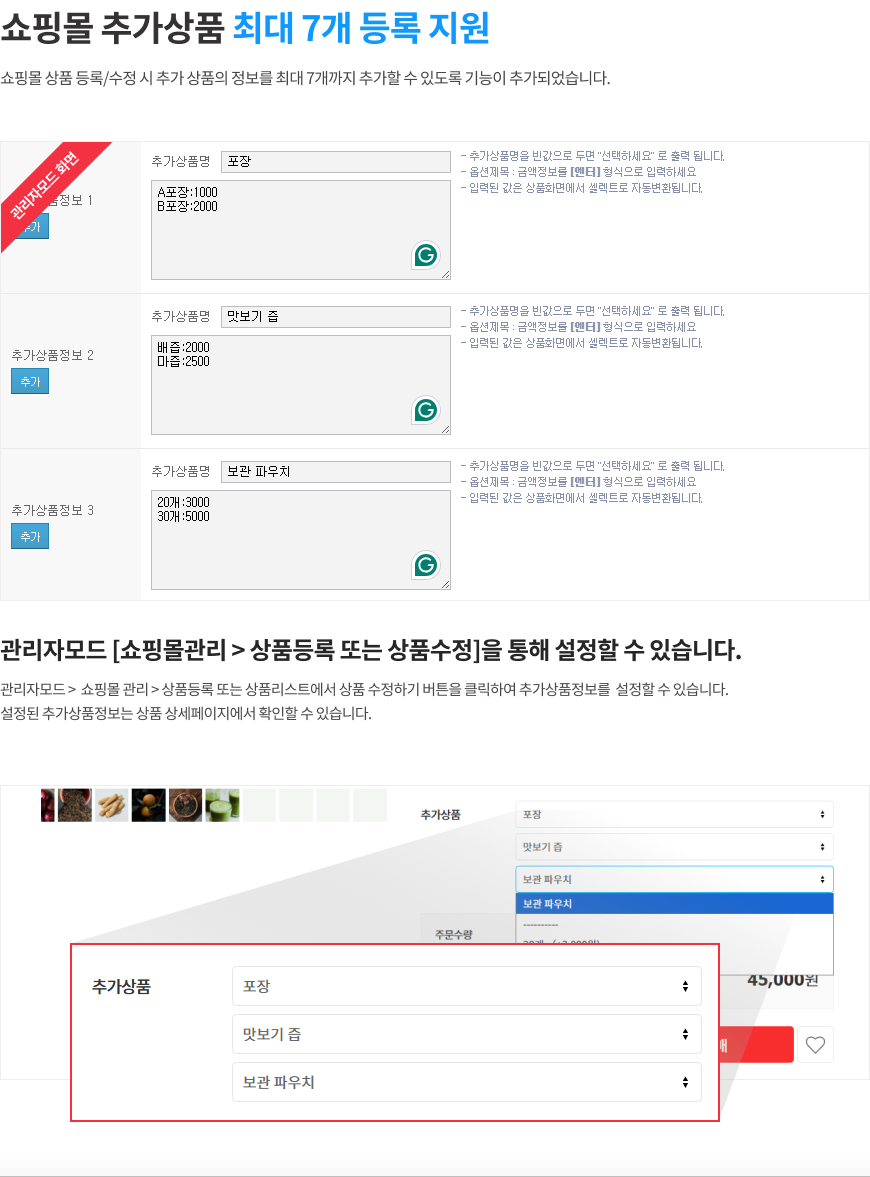This screenshot has height=1177, width=870.
Task: Choose the highlighted 보관 파우치 option in list
Action: click(x=674, y=904)
